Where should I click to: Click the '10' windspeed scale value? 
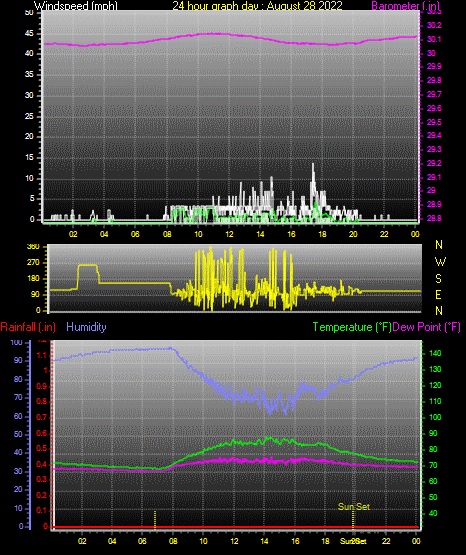(29, 178)
